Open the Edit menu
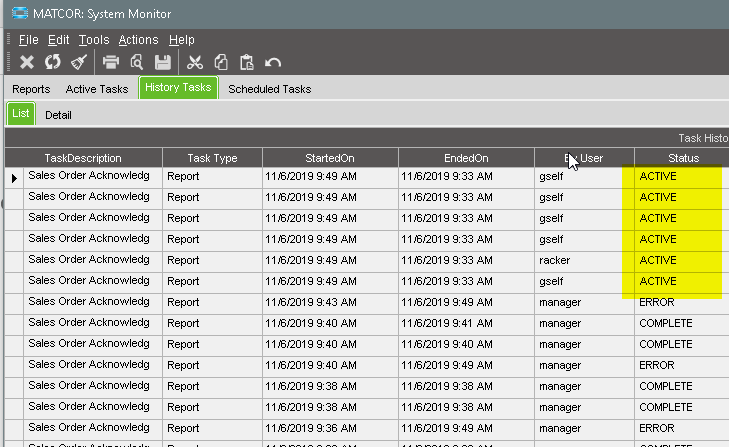729x447 pixels. 59,40
